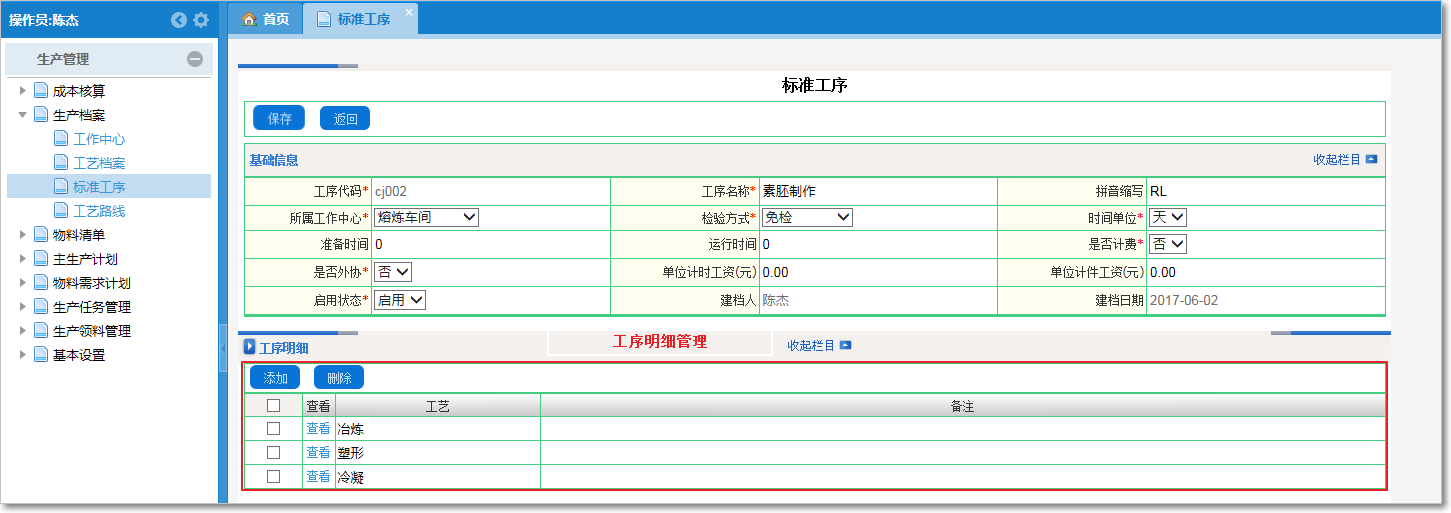
Task: Expand the 物料清单 tree node
Action: point(23,235)
